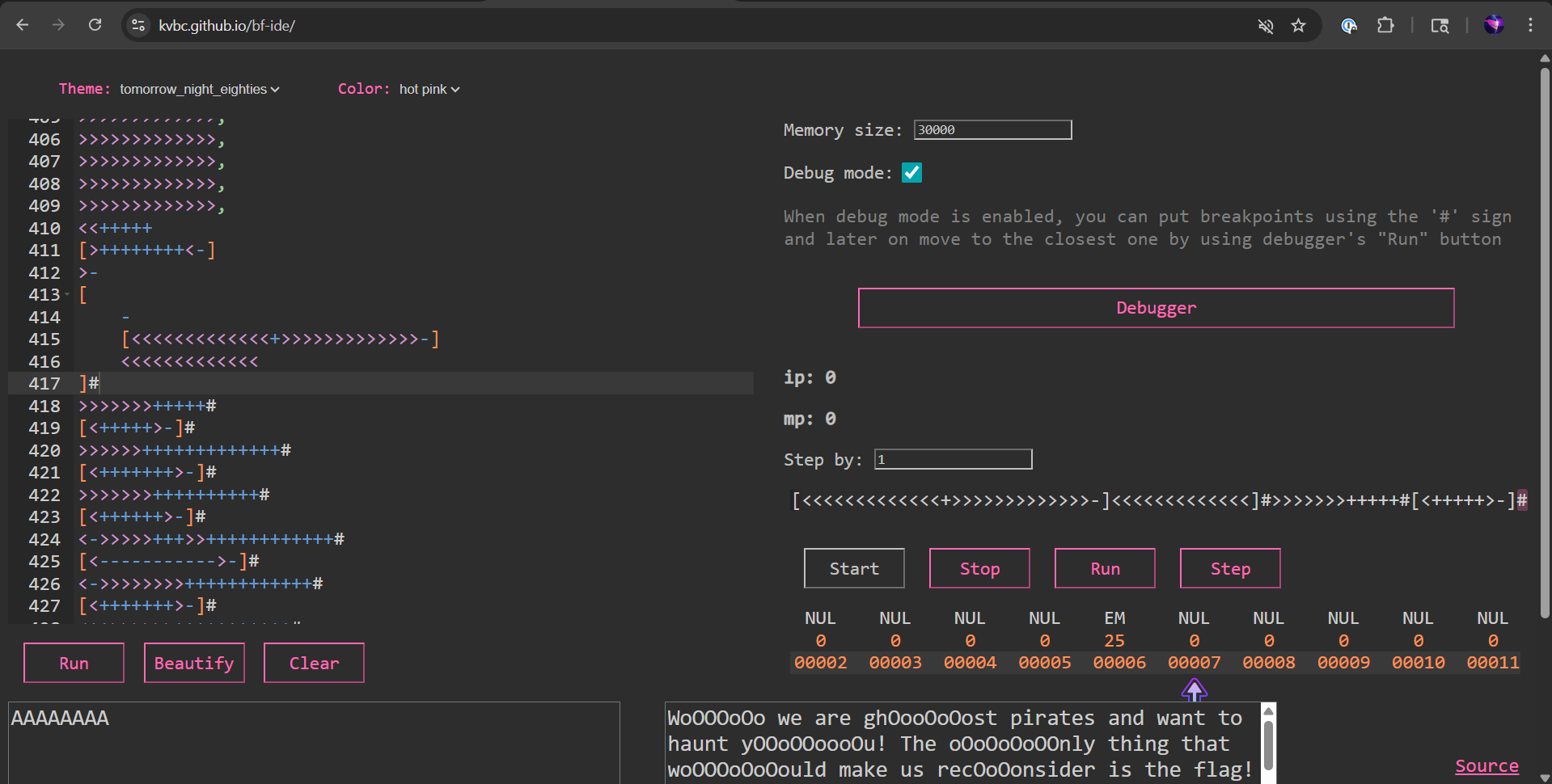Click the Memory size input field

(x=992, y=129)
